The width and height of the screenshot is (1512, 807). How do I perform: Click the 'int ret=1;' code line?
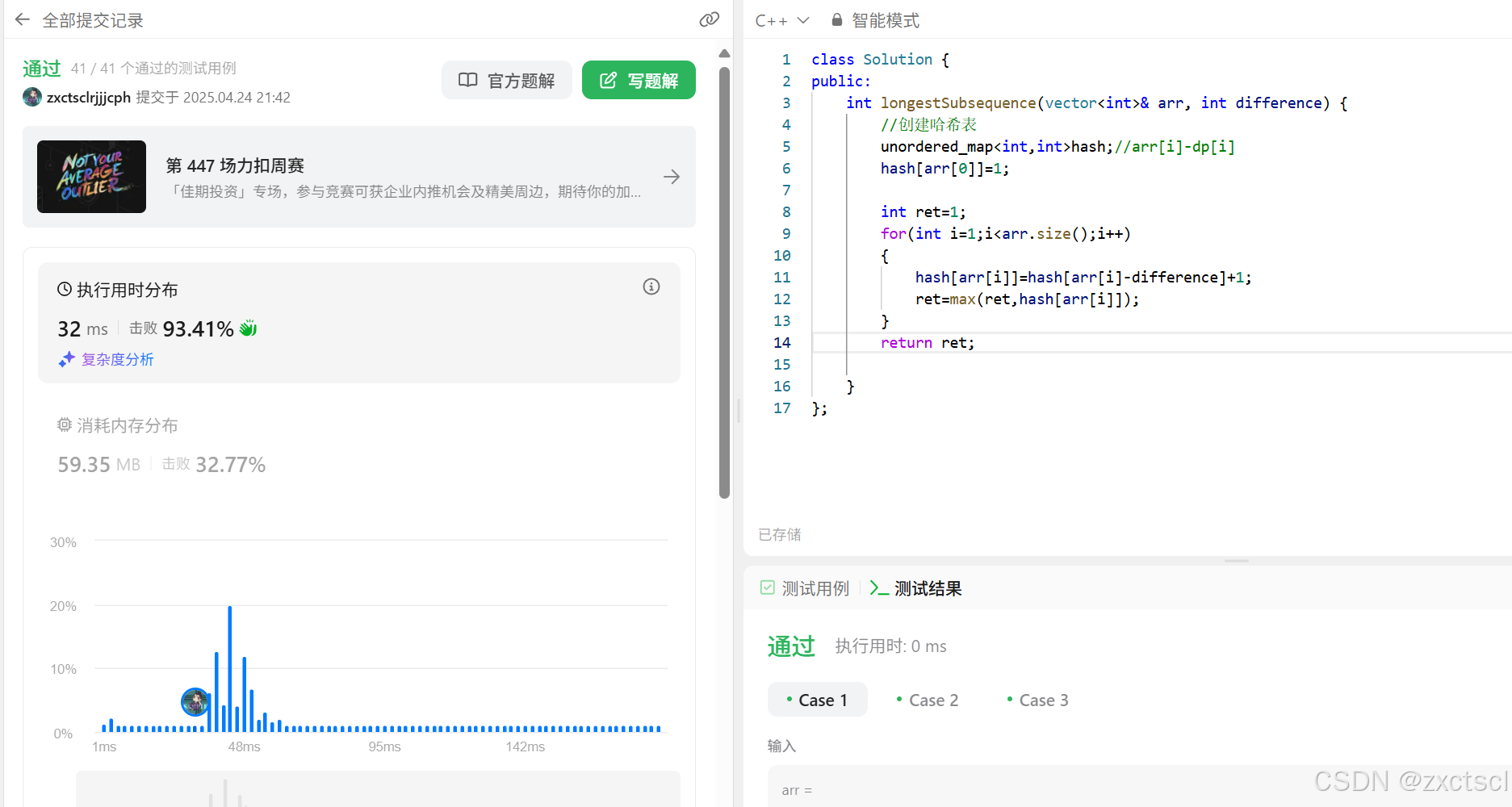(923, 212)
